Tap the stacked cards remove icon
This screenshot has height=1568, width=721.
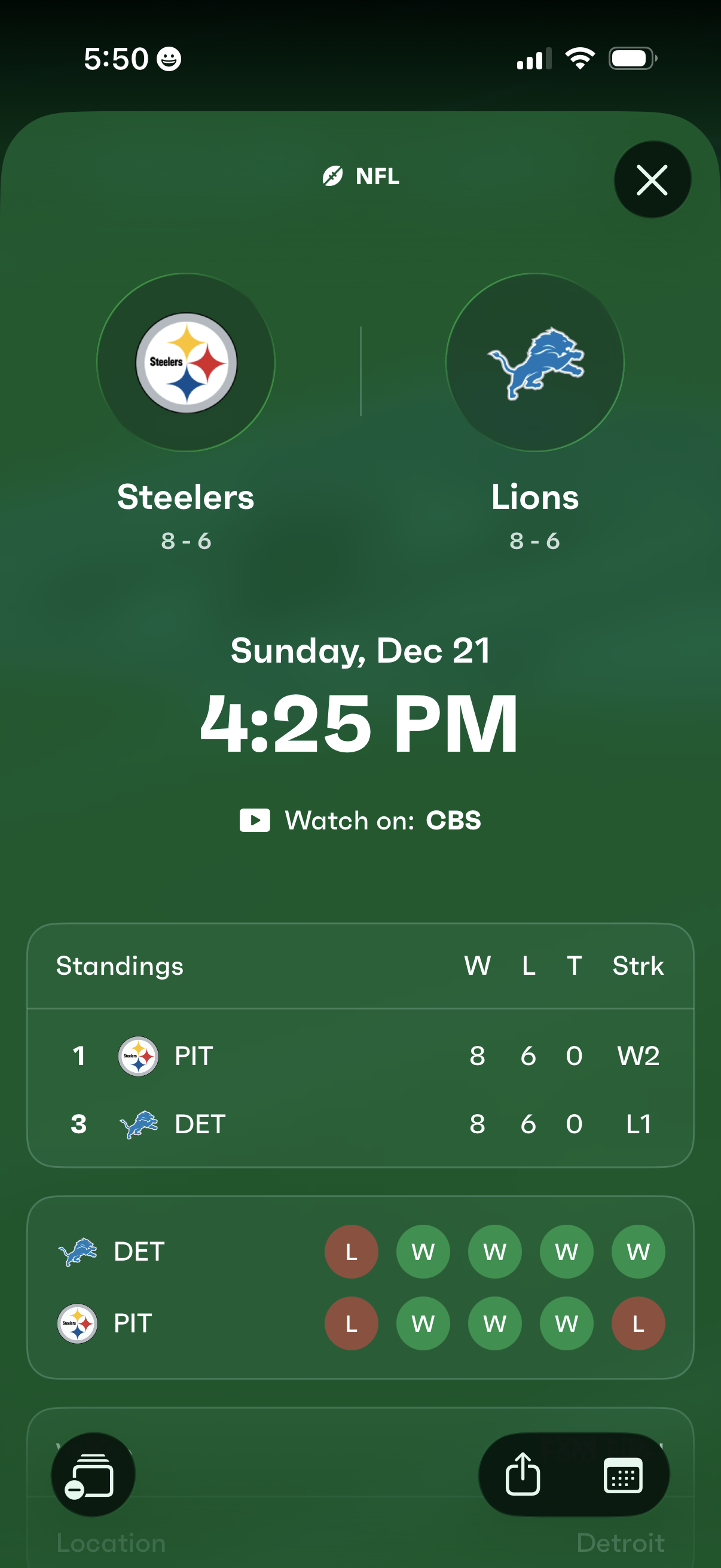[x=93, y=1474]
